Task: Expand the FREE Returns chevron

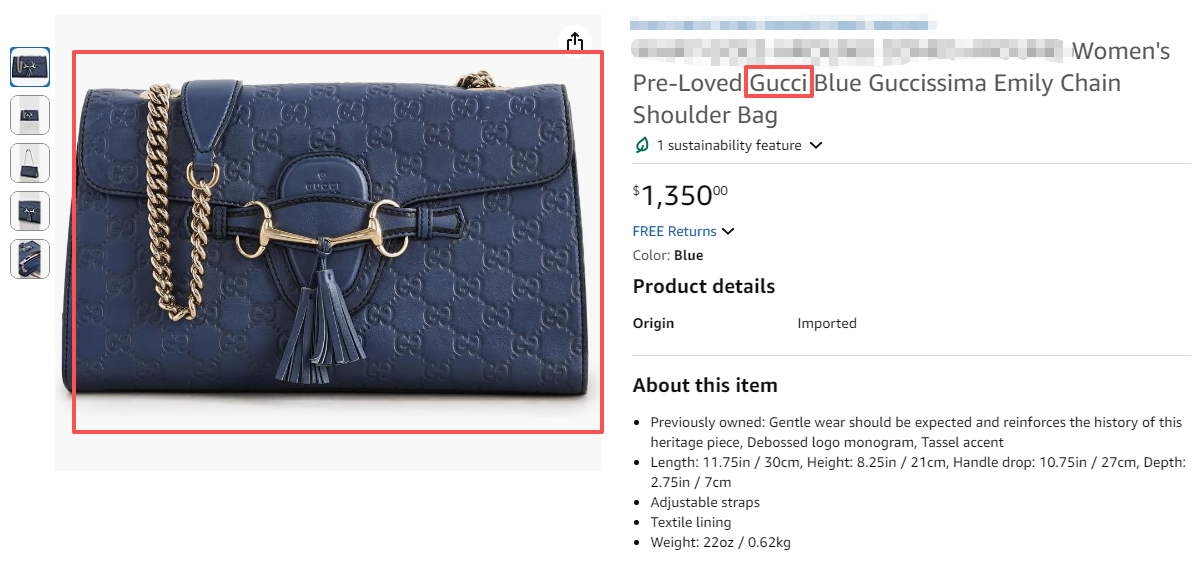Action: [x=728, y=231]
